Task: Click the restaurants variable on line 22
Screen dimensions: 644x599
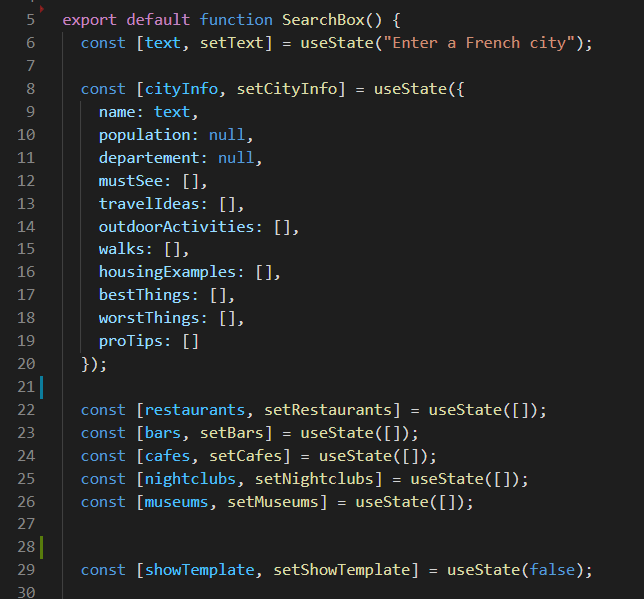Action: tap(195, 410)
